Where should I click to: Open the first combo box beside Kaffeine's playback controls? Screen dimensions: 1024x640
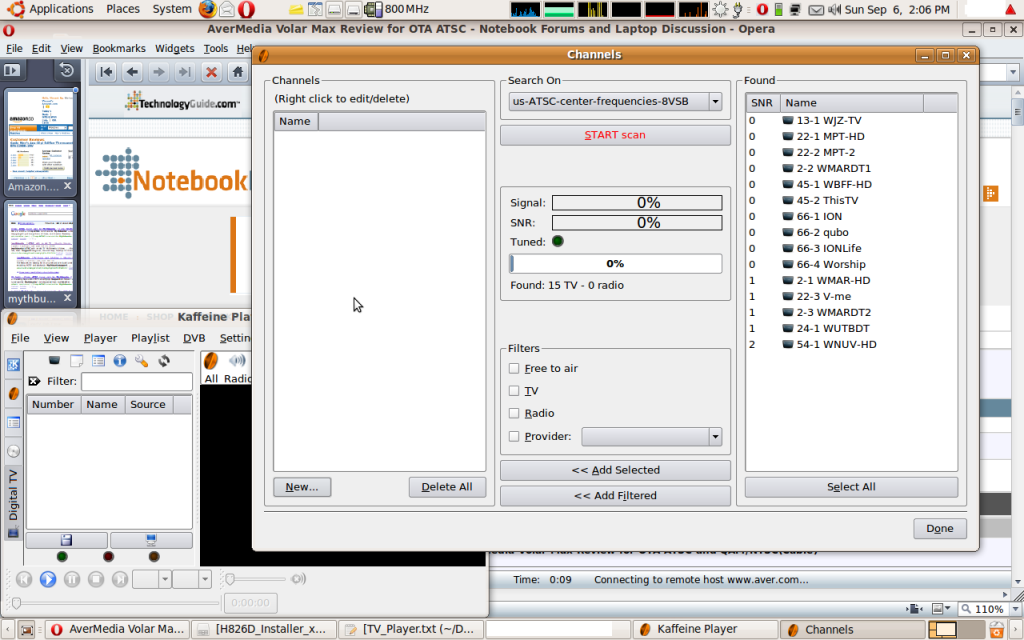coord(152,579)
